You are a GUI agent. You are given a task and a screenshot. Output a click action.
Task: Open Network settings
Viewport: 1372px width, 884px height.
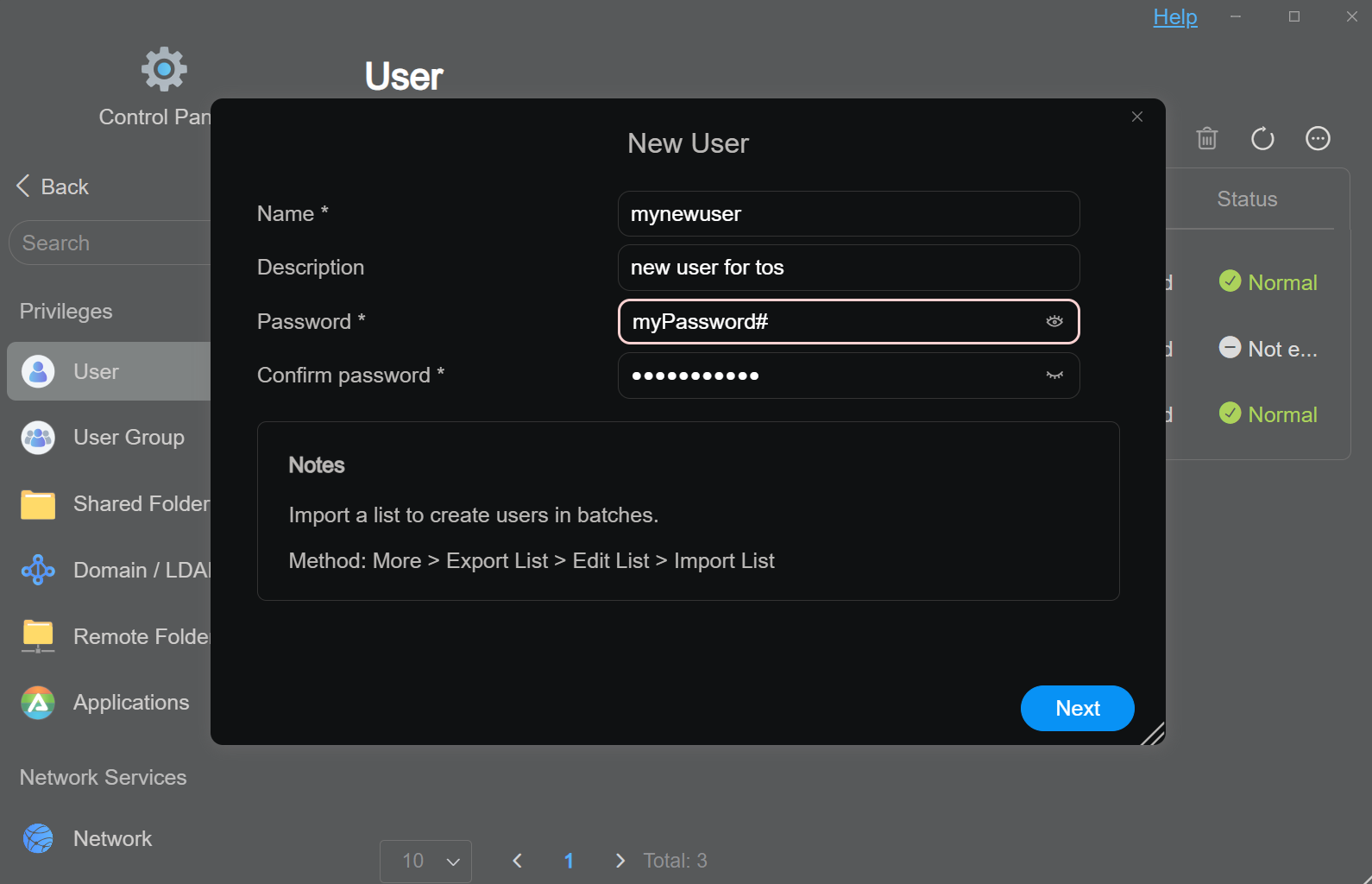click(109, 838)
